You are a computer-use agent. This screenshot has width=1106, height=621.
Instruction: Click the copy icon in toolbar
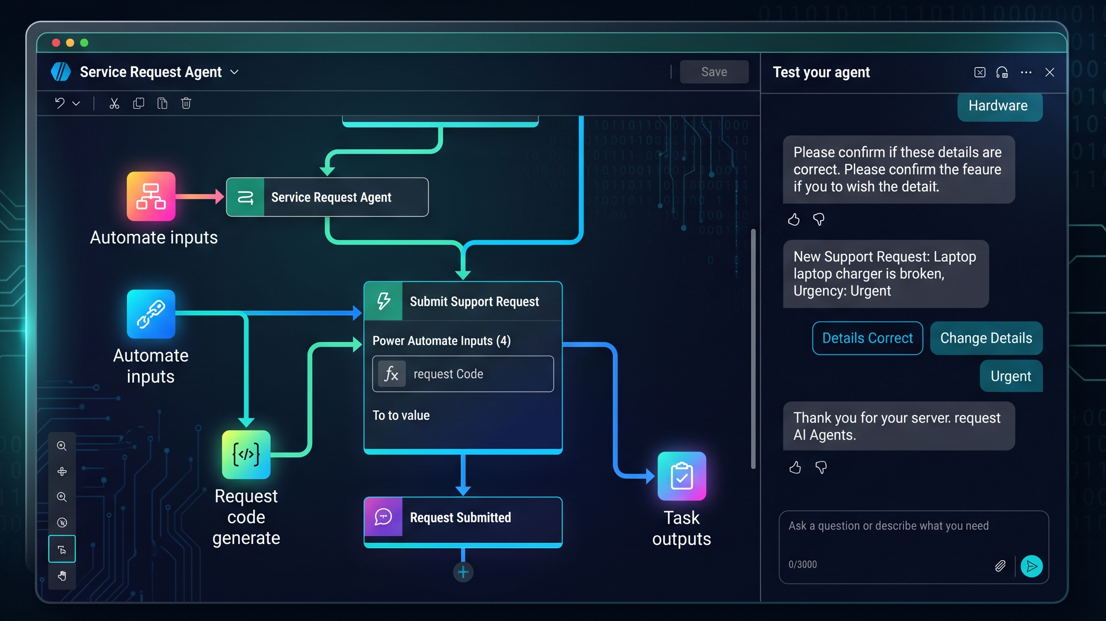click(x=138, y=103)
